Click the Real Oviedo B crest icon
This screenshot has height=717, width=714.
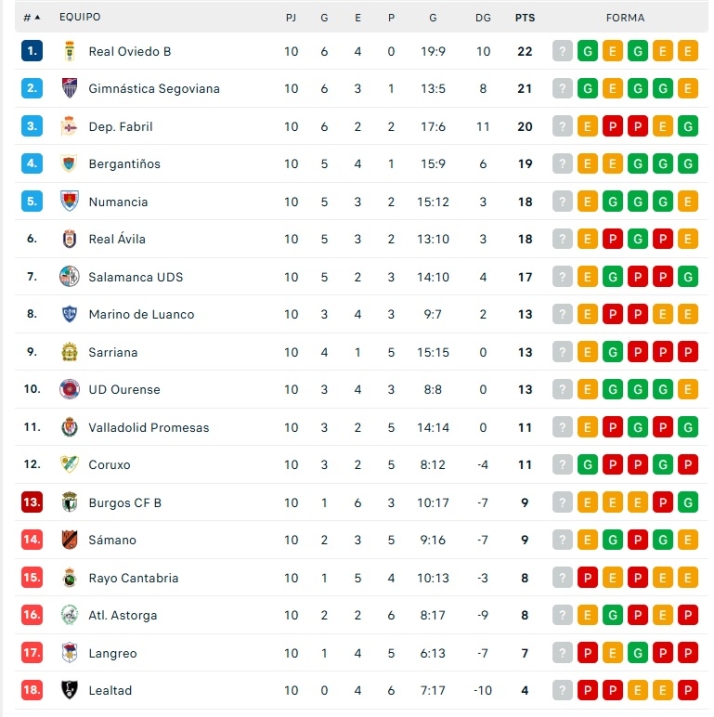coord(69,51)
